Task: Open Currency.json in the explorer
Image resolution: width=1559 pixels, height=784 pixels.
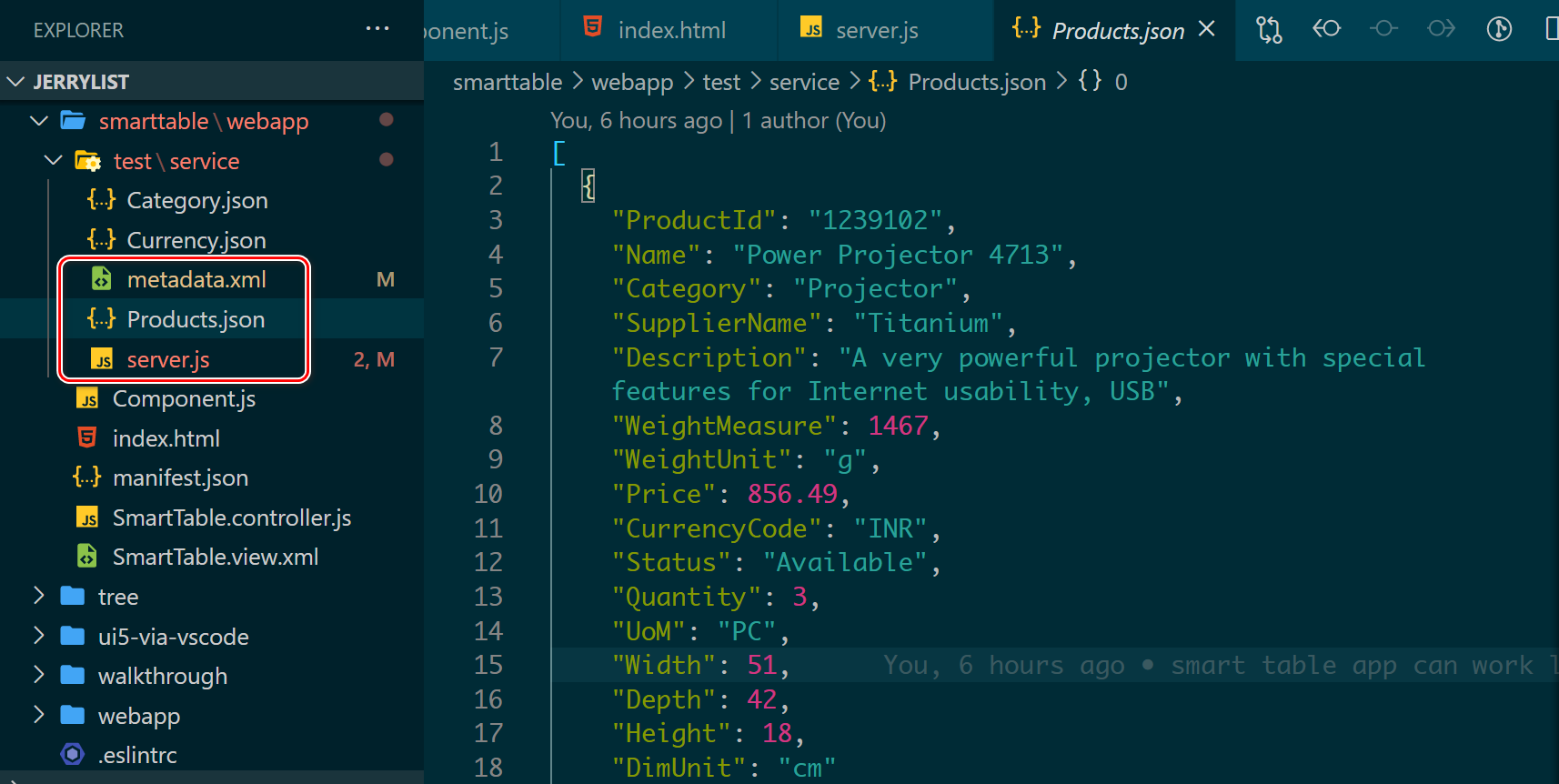Action: coord(196,240)
